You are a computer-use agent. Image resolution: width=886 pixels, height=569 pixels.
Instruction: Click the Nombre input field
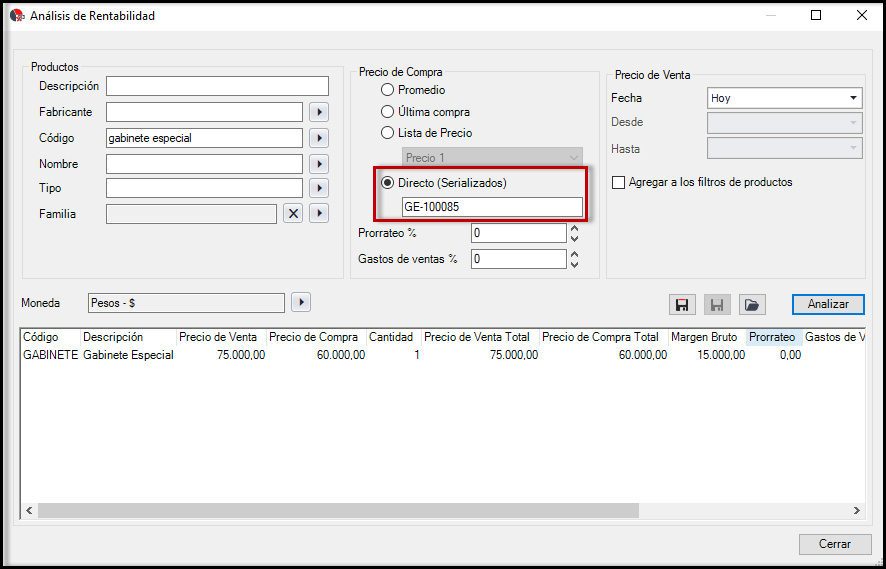pos(205,164)
